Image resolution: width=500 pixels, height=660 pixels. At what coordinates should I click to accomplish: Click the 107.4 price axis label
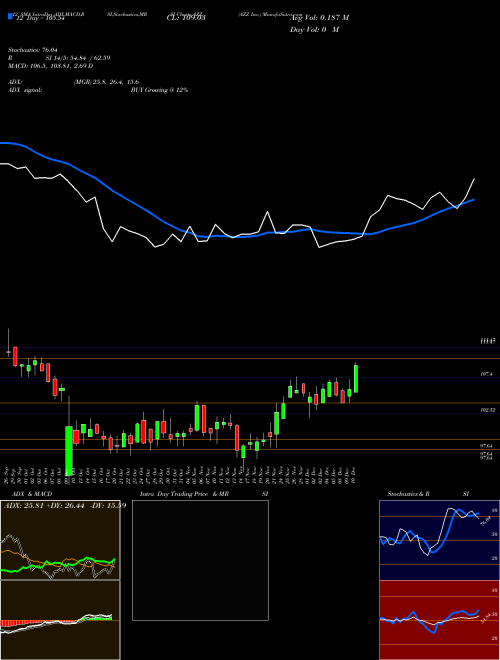click(x=487, y=374)
